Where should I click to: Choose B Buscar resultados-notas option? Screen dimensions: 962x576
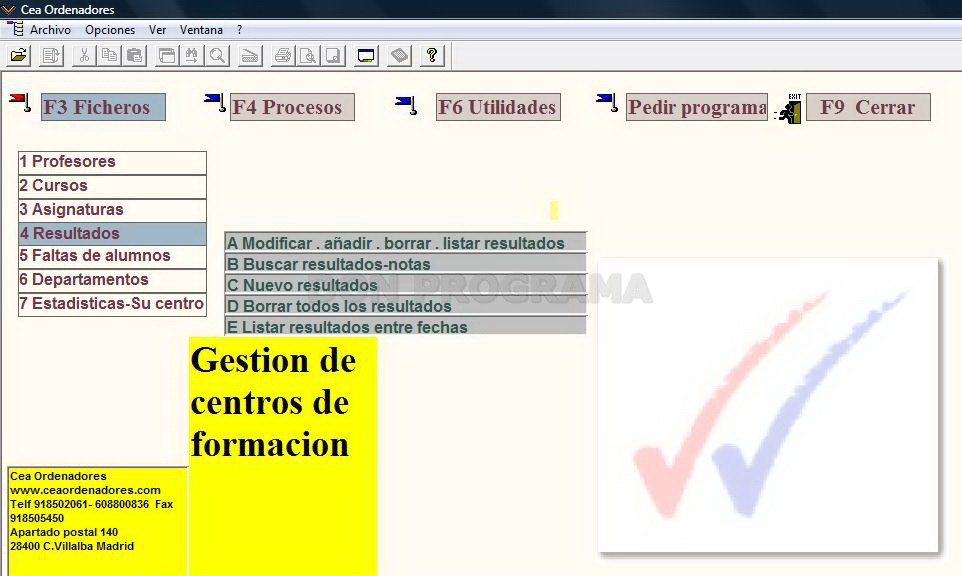pos(406,264)
